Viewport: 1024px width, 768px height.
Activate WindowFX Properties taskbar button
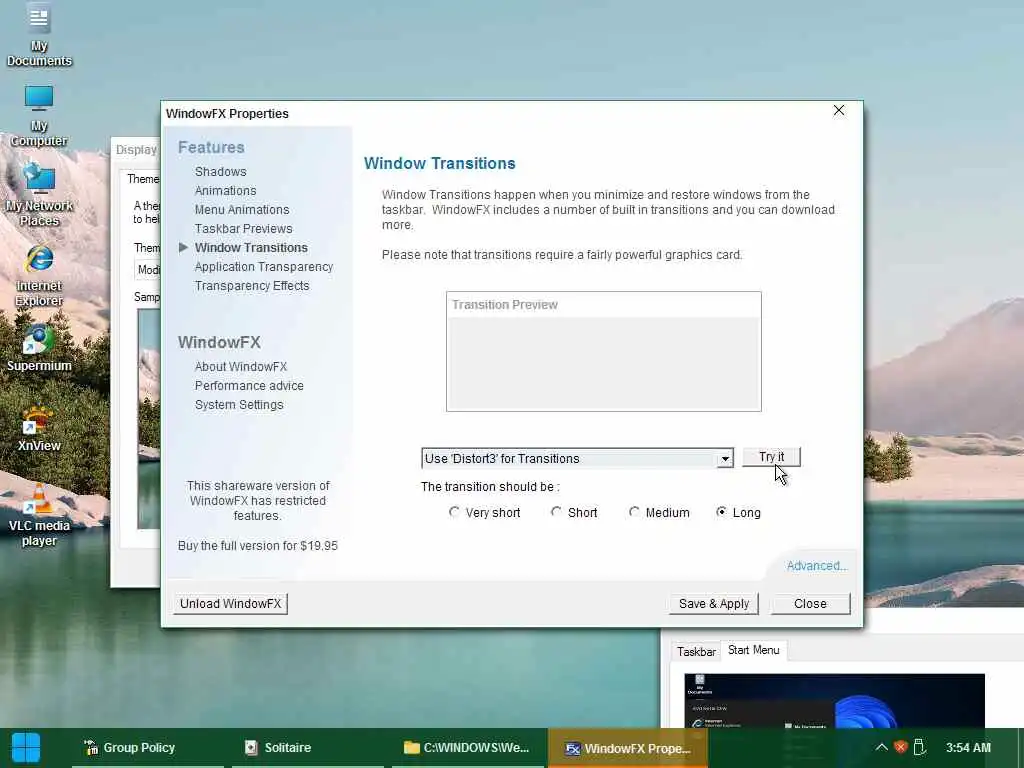628,748
